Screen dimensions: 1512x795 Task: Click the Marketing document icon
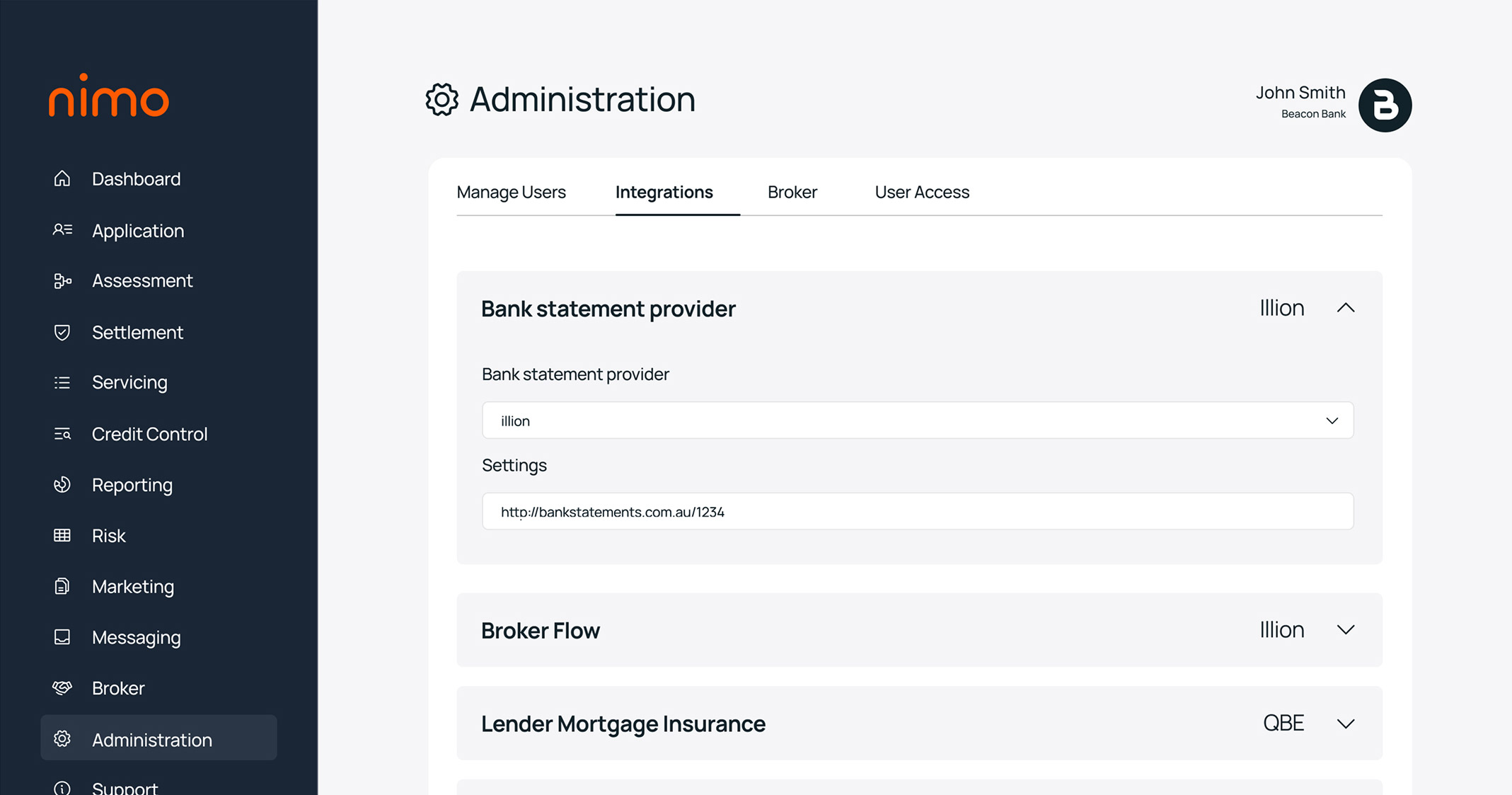pos(62,586)
